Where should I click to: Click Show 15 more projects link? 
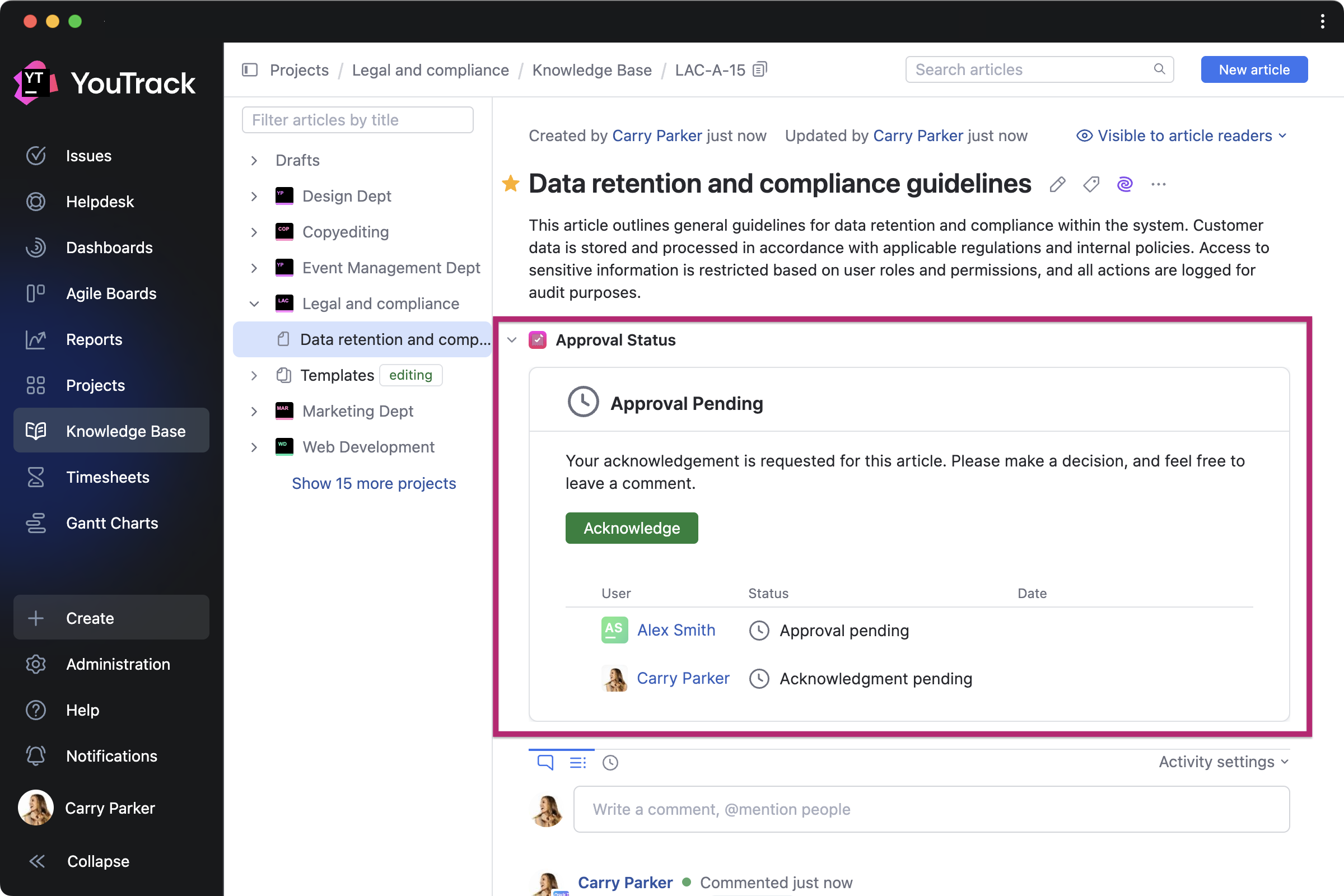[374, 483]
